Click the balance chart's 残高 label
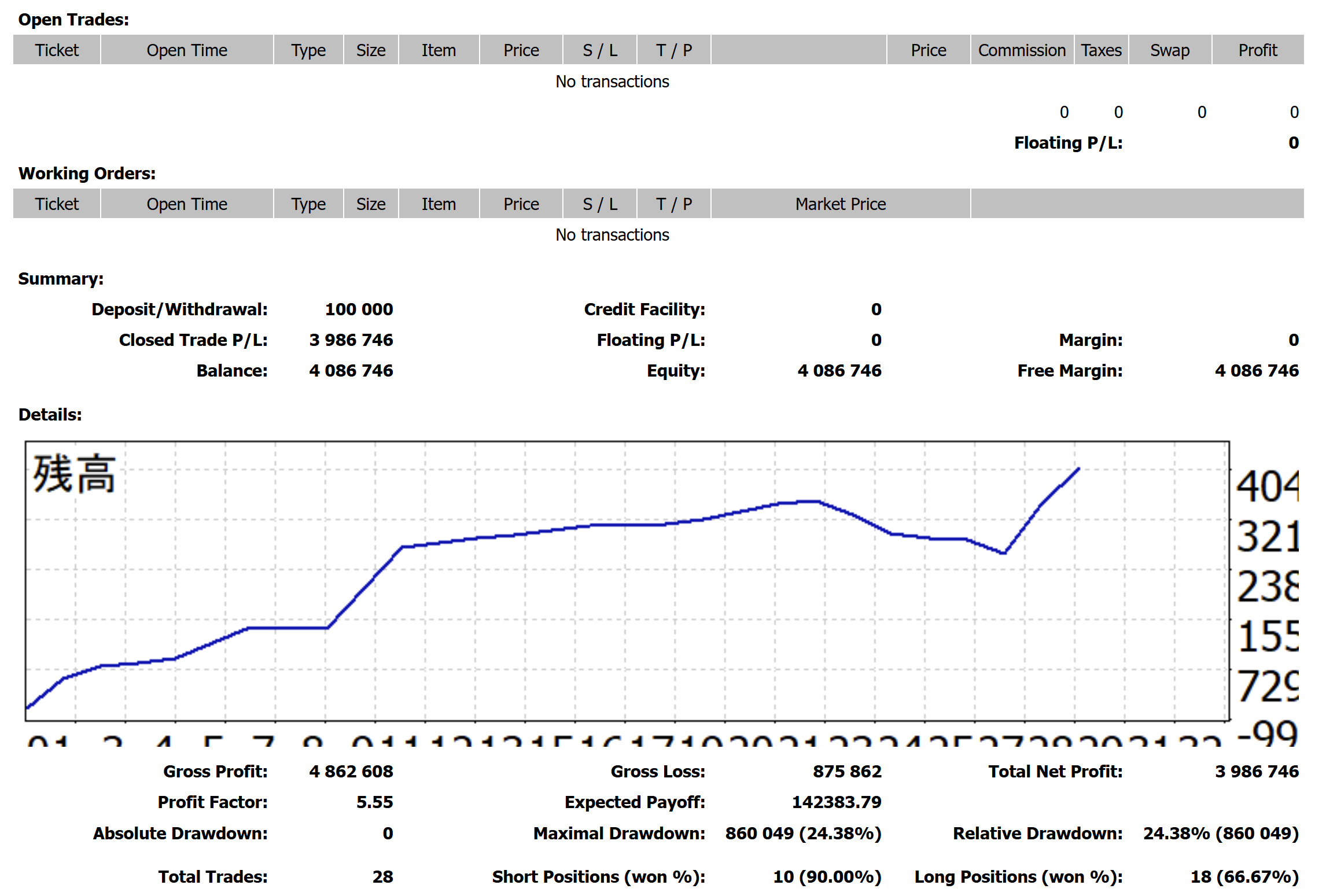The height and width of the screenshot is (896, 1326). click(74, 474)
